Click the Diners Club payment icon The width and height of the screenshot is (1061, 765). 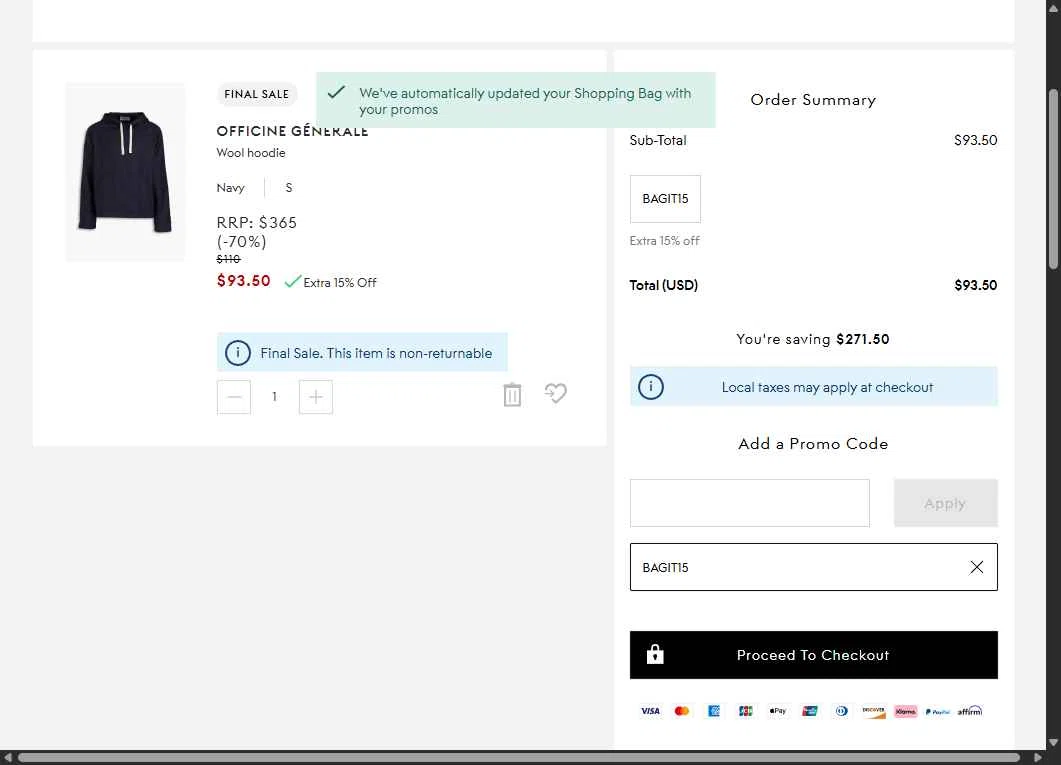coord(842,711)
